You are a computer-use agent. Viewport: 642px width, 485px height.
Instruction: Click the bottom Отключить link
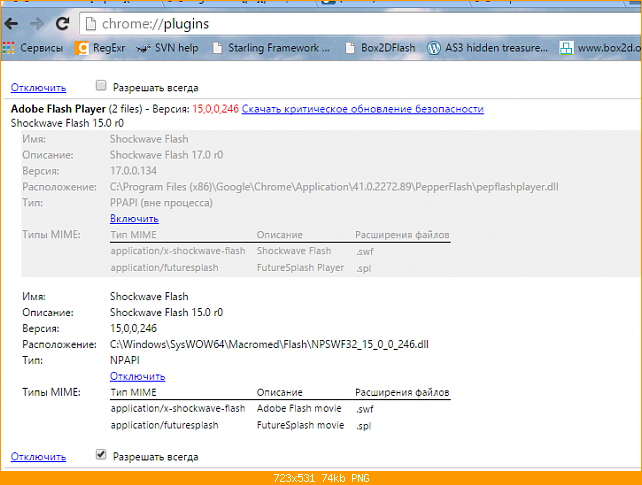click(38, 456)
